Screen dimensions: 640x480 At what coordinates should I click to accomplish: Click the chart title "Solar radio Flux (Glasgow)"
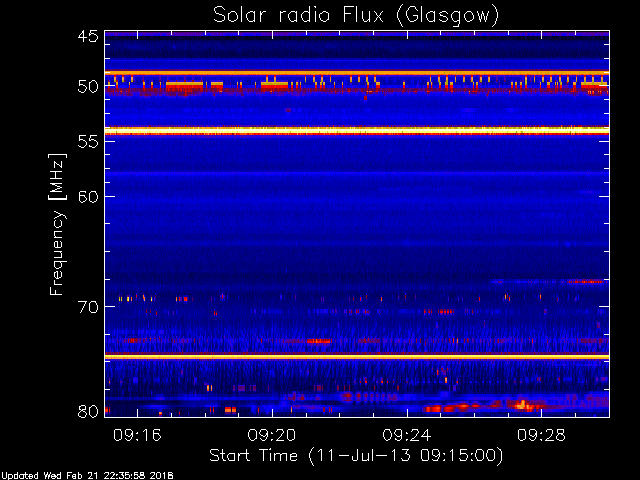(356, 16)
